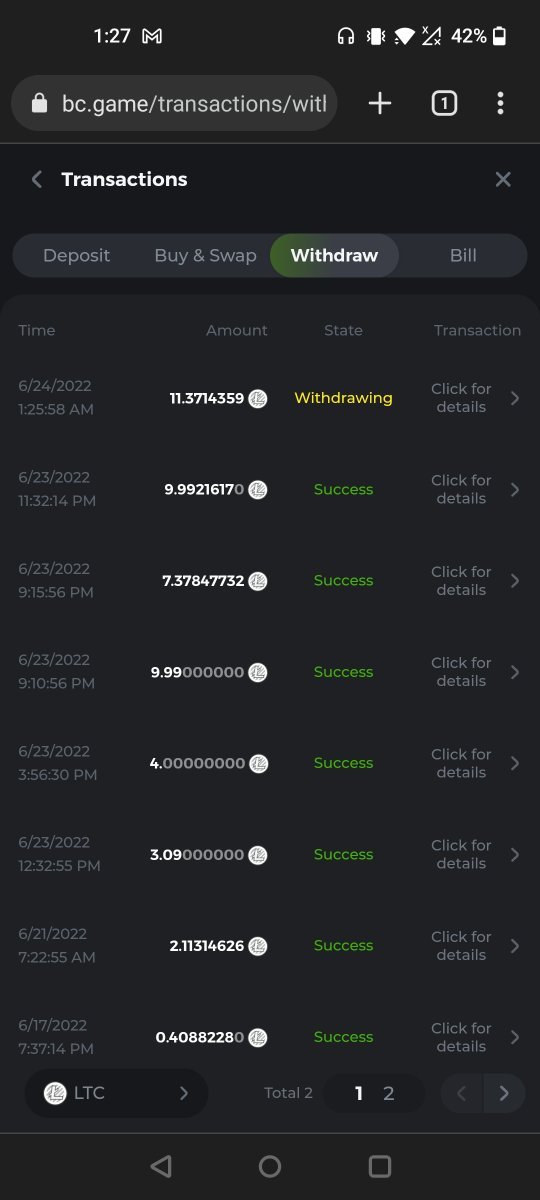Viewport: 540px width, 1200px height.
Task: Open a new browser tab with plus icon
Action: point(380,103)
